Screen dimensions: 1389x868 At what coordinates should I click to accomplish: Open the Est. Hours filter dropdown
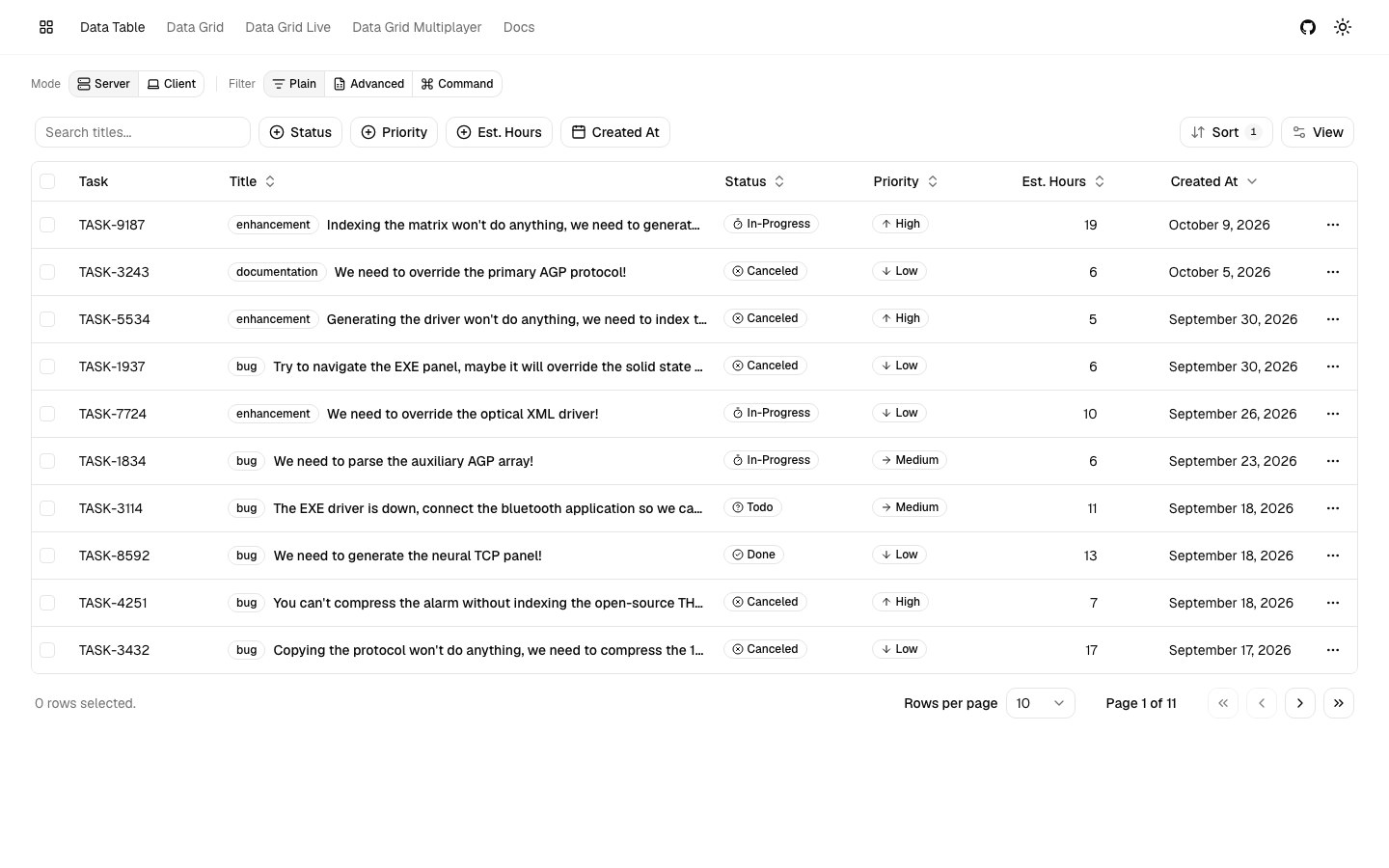[x=499, y=132]
